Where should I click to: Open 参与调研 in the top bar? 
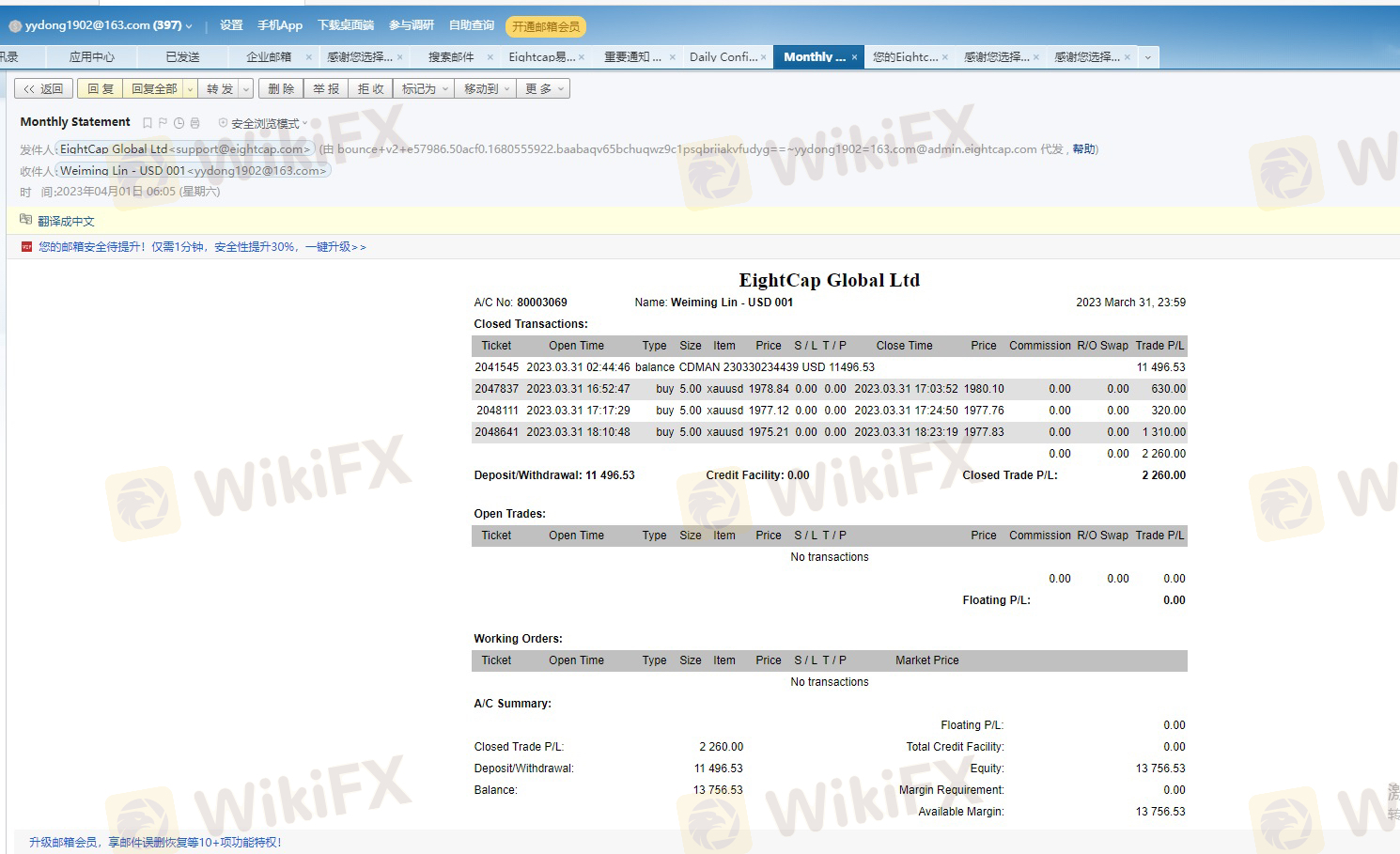click(x=412, y=26)
